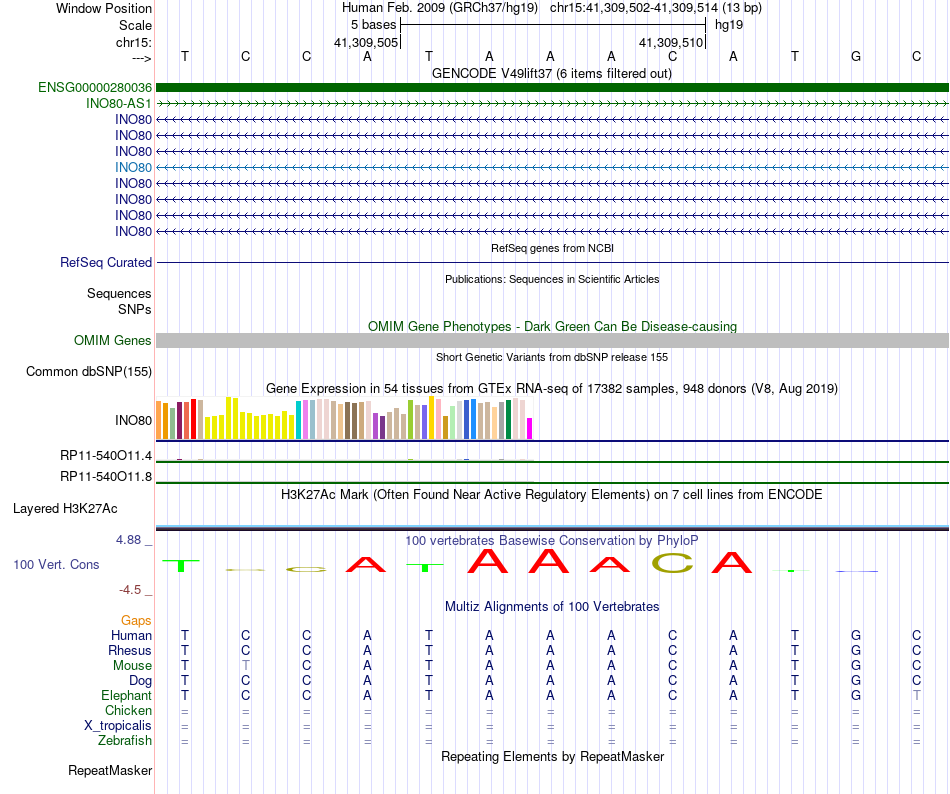Select the Zebrafish alignment row label
Screen dimensions: 950x794
click(x=125, y=741)
